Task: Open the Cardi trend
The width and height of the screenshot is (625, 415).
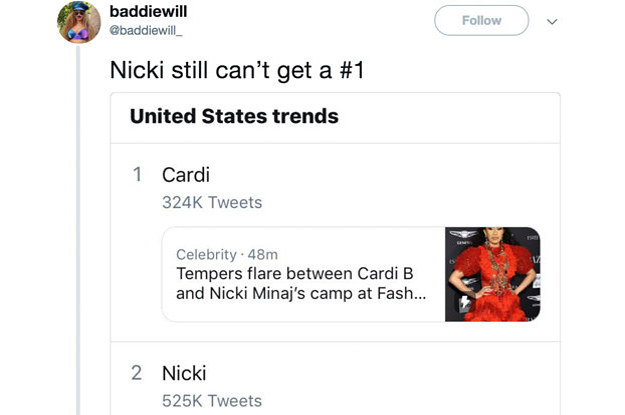Action: 179,175
